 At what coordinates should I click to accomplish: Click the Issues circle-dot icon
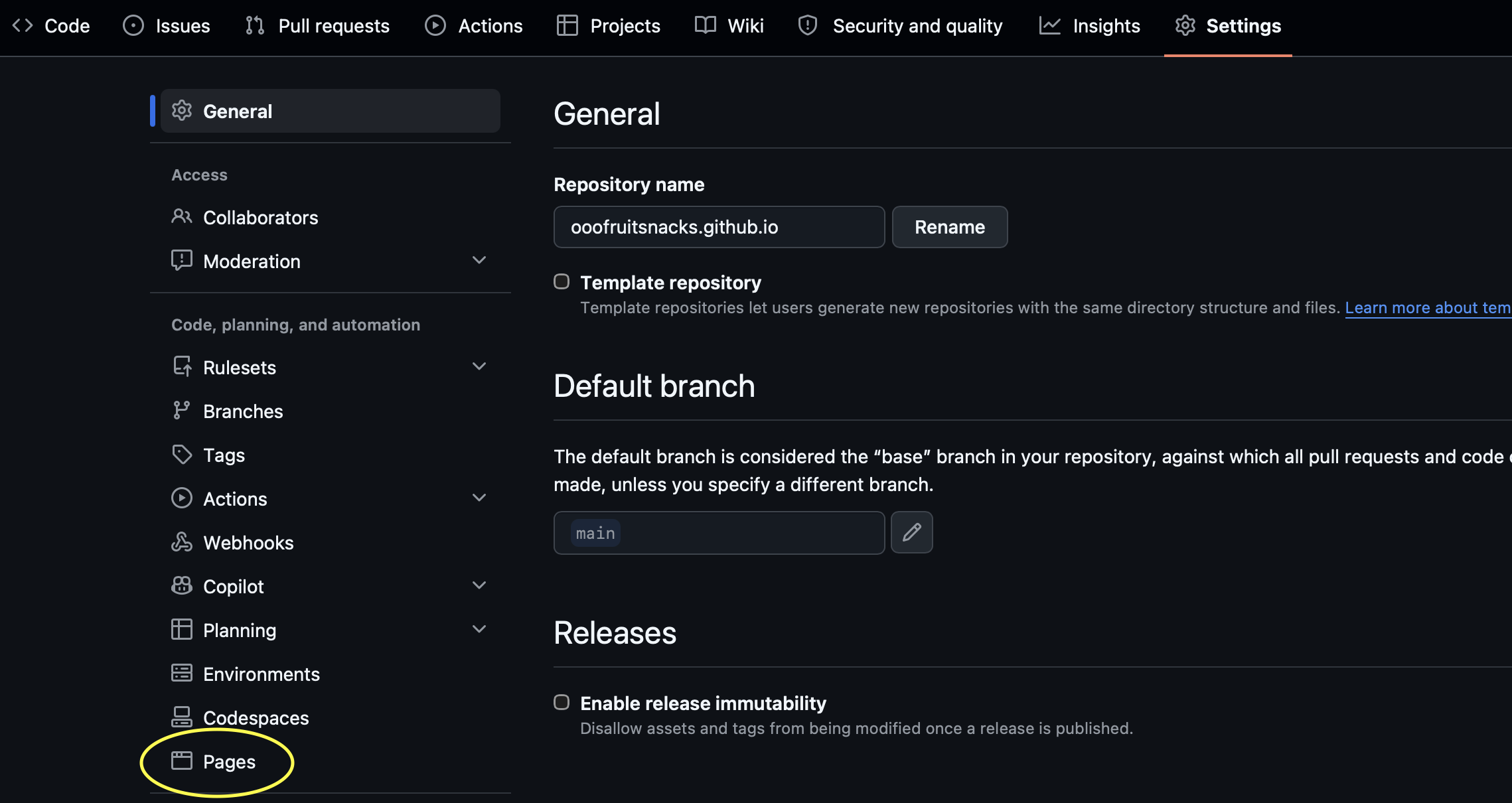click(133, 25)
